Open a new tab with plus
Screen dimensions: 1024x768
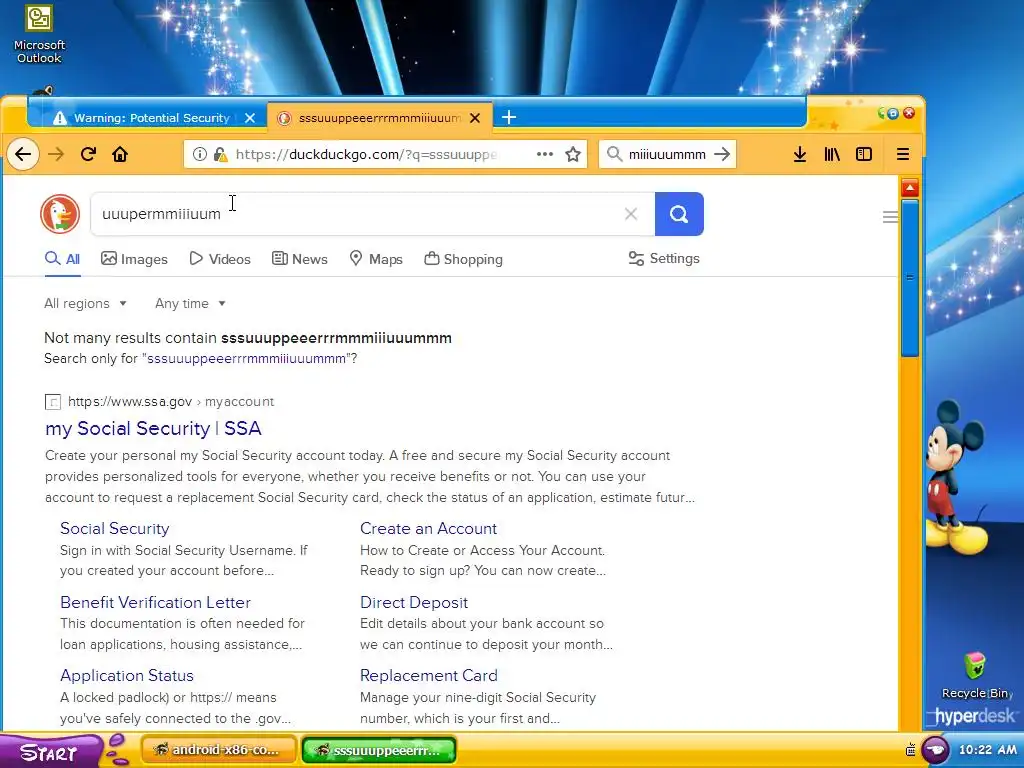(x=509, y=117)
